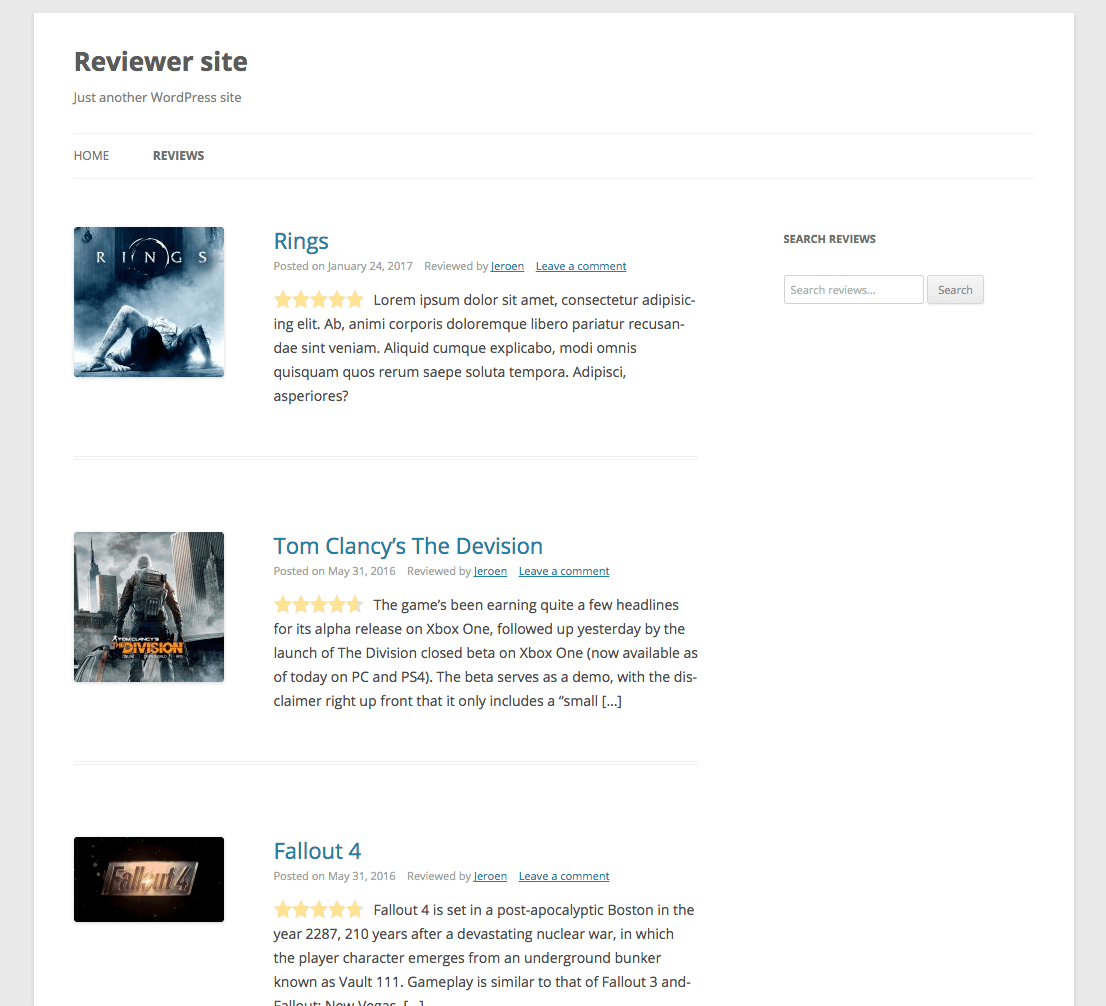
Task: Click the Rings movie poster thumbnail
Action: (149, 302)
